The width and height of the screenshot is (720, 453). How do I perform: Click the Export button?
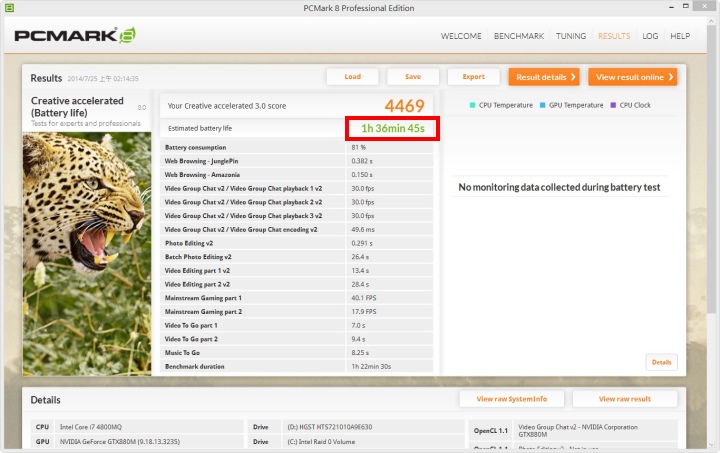[x=473, y=77]
